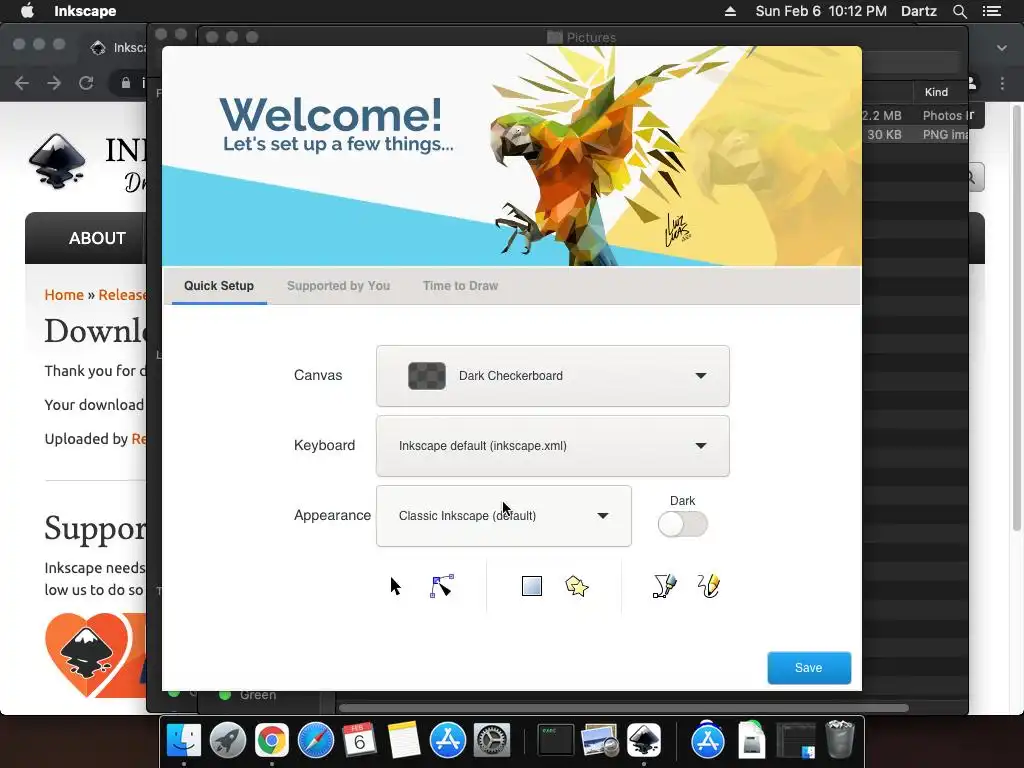This screenshot has height=768, width=1024.
Task: Switch to the Supported by You tab
Action: click(x=338, y=286)
